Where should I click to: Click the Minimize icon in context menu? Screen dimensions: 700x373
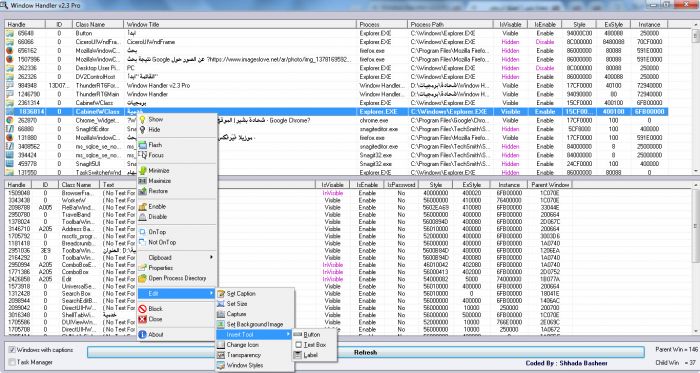click(x=142, y=170)
